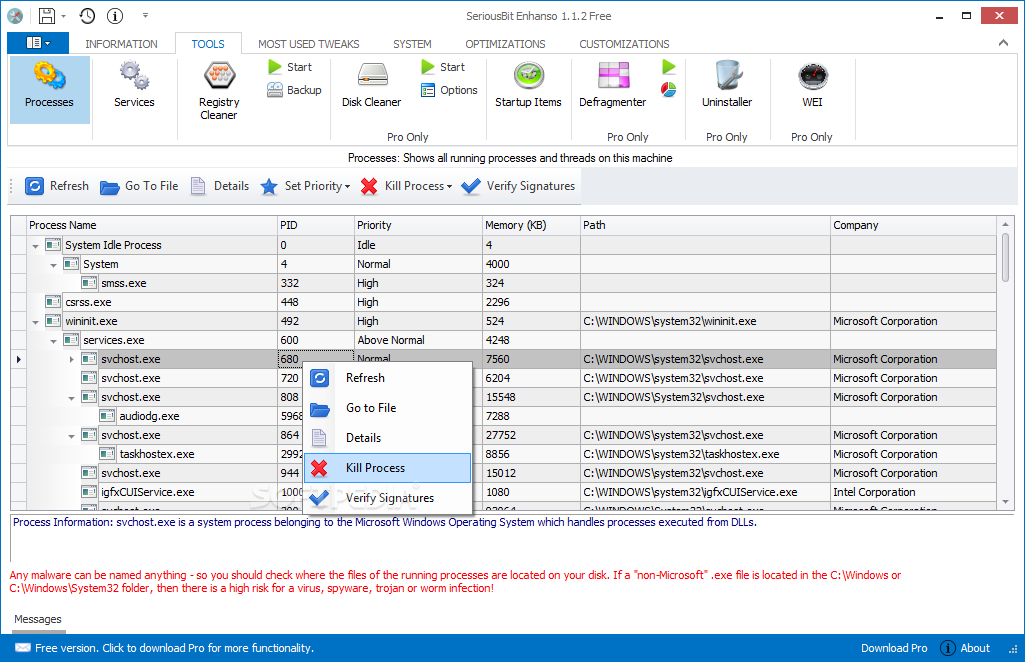
Task: Click the About link text
Action: click(x=975, y=648)
